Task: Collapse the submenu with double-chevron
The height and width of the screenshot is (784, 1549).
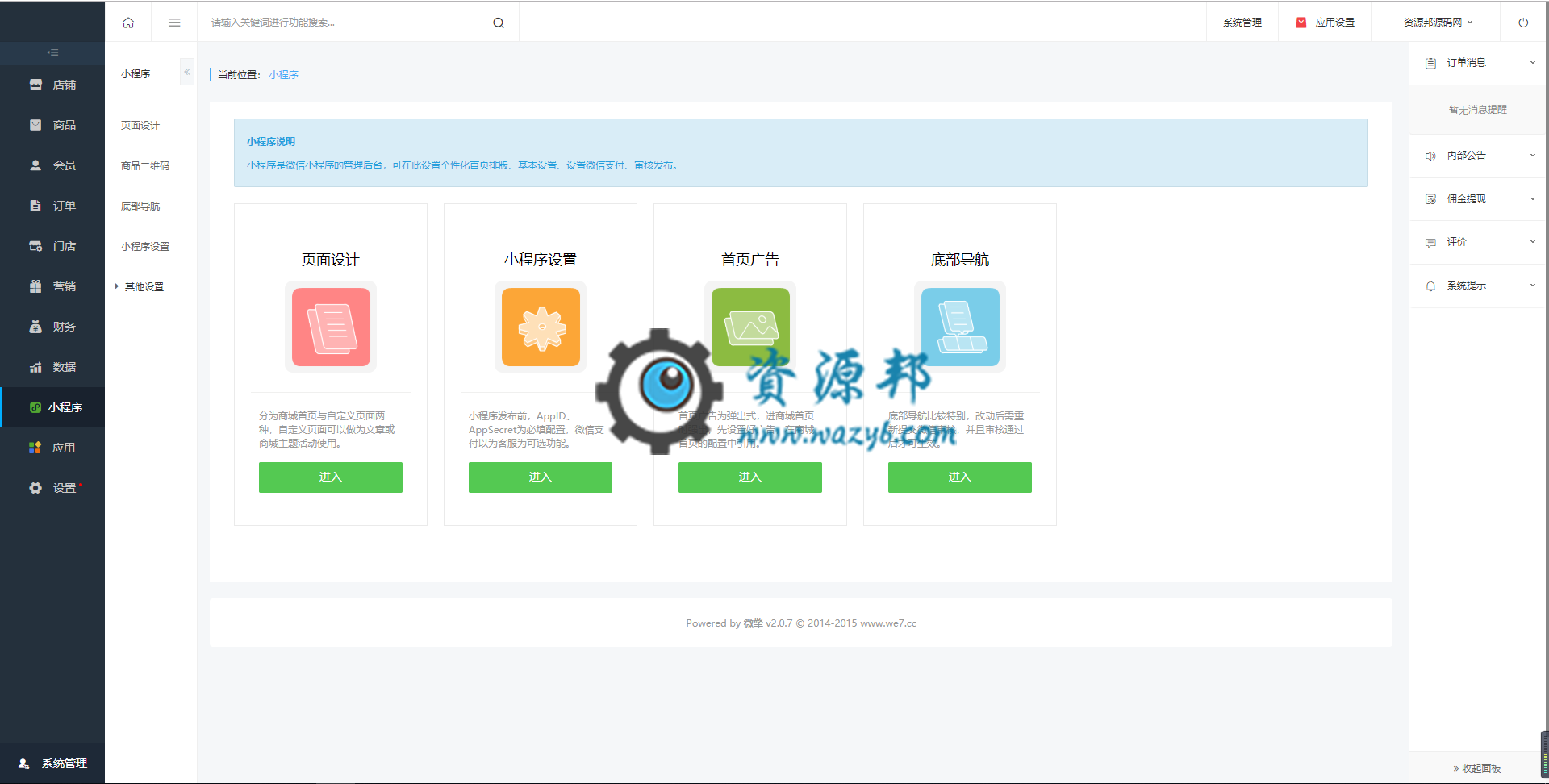Action: [186, 72]
